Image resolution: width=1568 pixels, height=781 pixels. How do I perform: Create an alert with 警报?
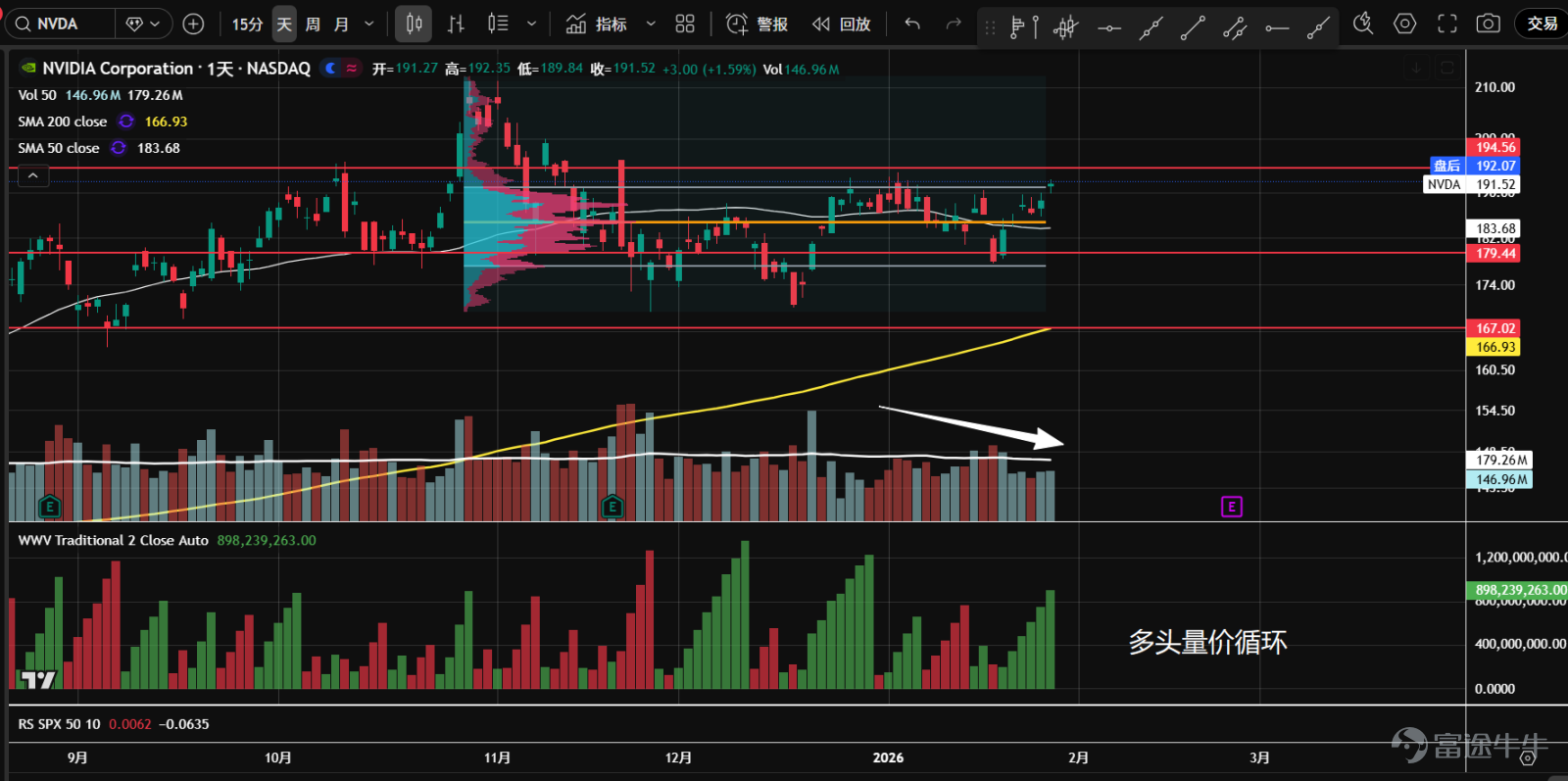[757, 24]
